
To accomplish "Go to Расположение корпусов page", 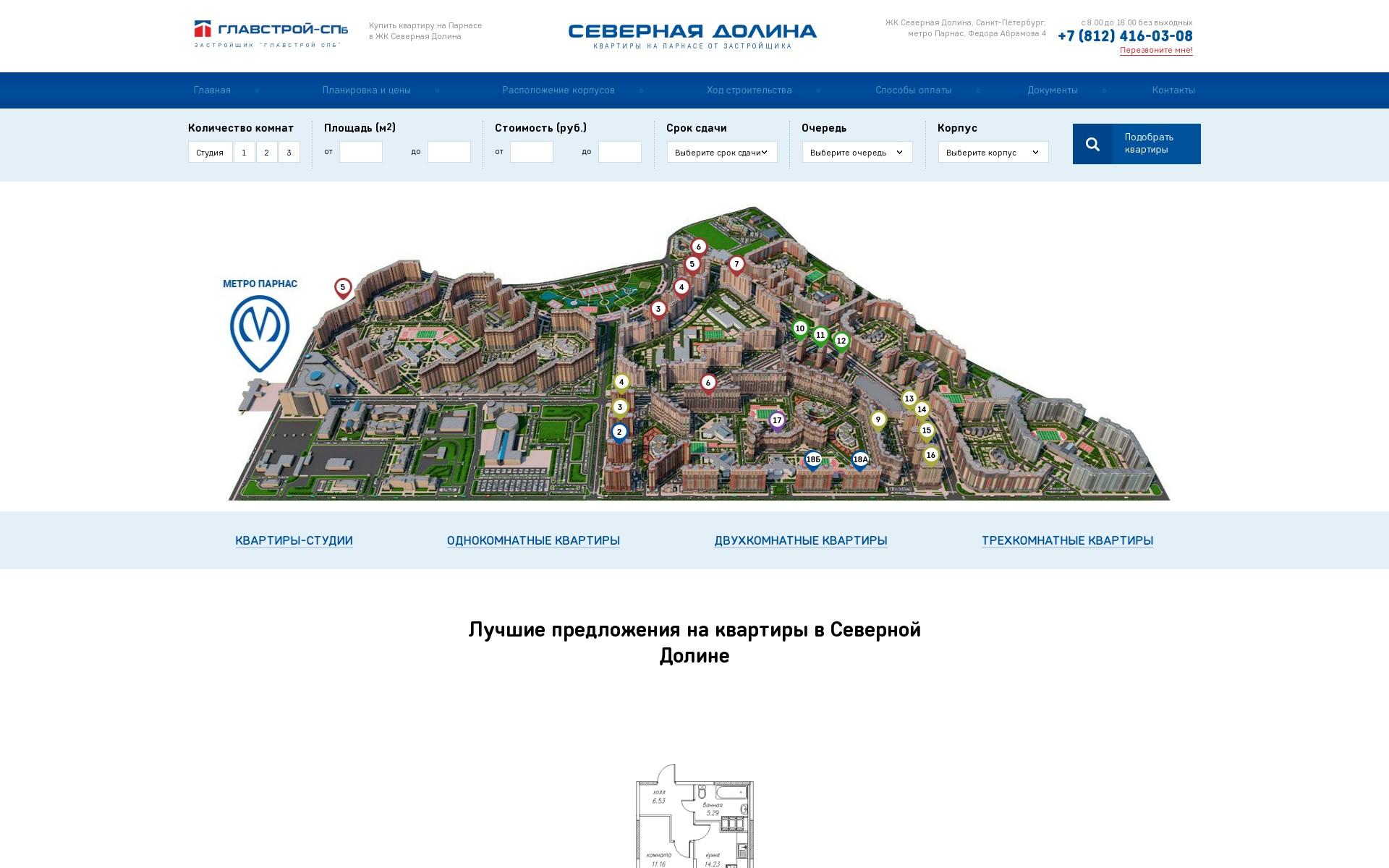I will click(x=558, y=90).
